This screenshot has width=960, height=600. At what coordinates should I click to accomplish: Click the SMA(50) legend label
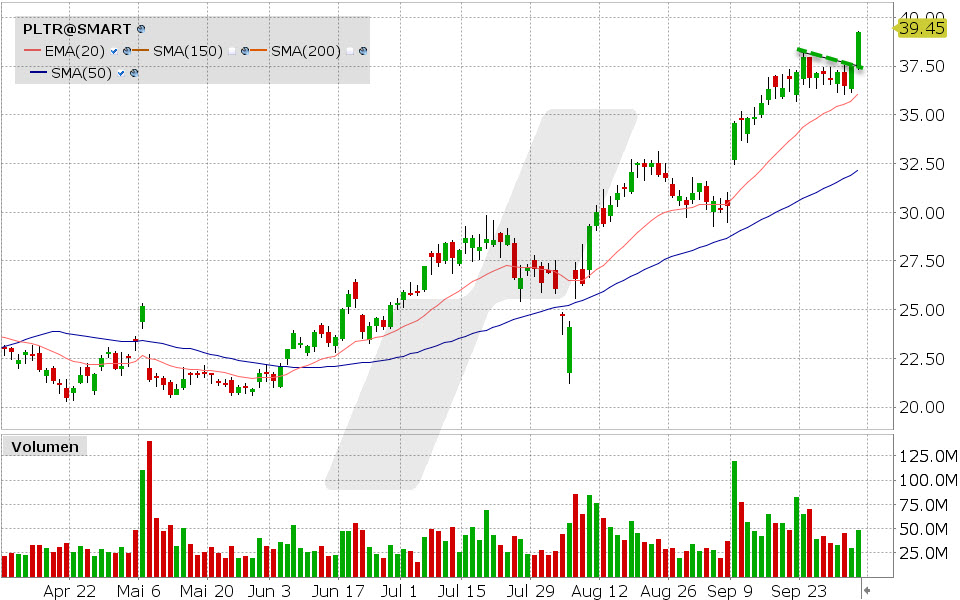[x=81, y=73]
